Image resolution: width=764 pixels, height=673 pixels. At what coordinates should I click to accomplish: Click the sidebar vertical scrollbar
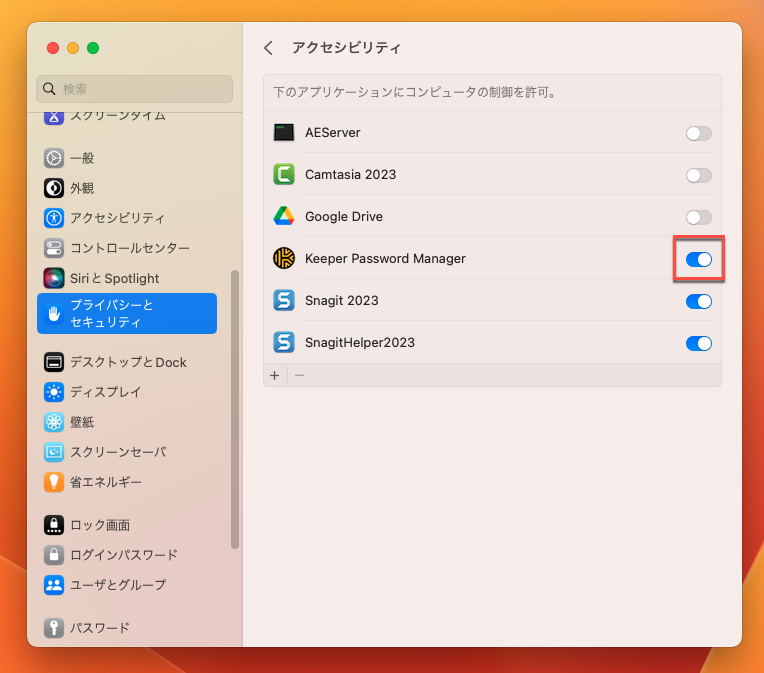[235, 410]
